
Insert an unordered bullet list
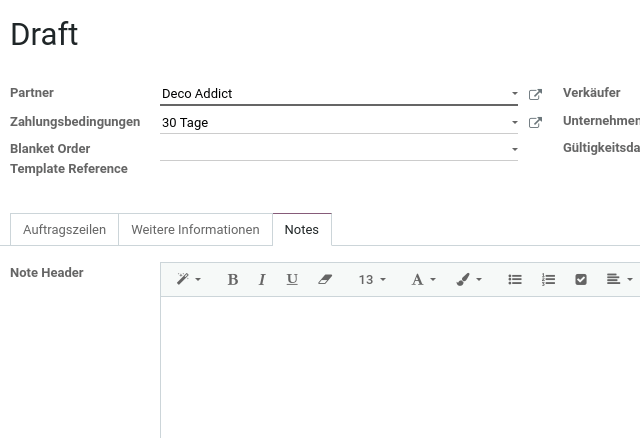pos(515,280)
